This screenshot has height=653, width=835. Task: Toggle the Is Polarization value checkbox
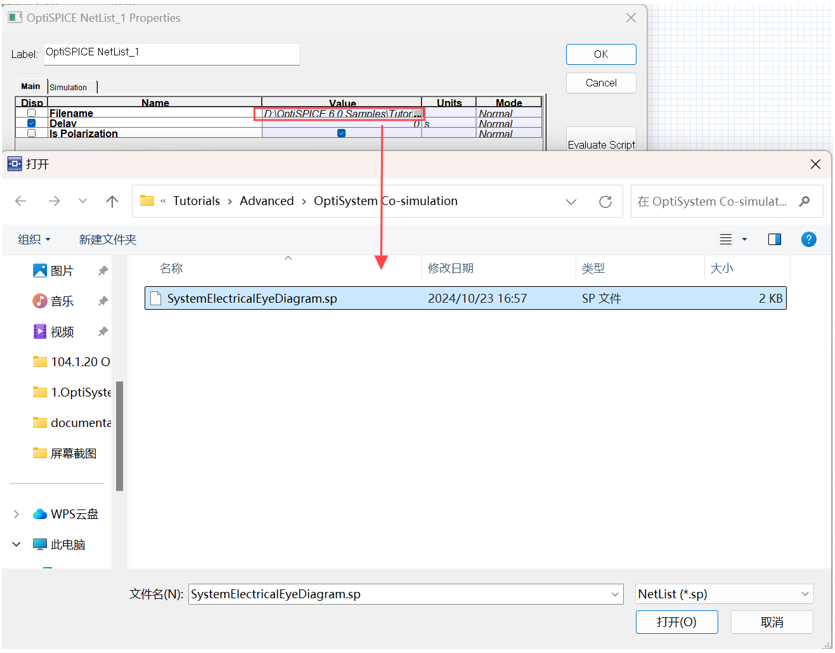coord(341,134)
